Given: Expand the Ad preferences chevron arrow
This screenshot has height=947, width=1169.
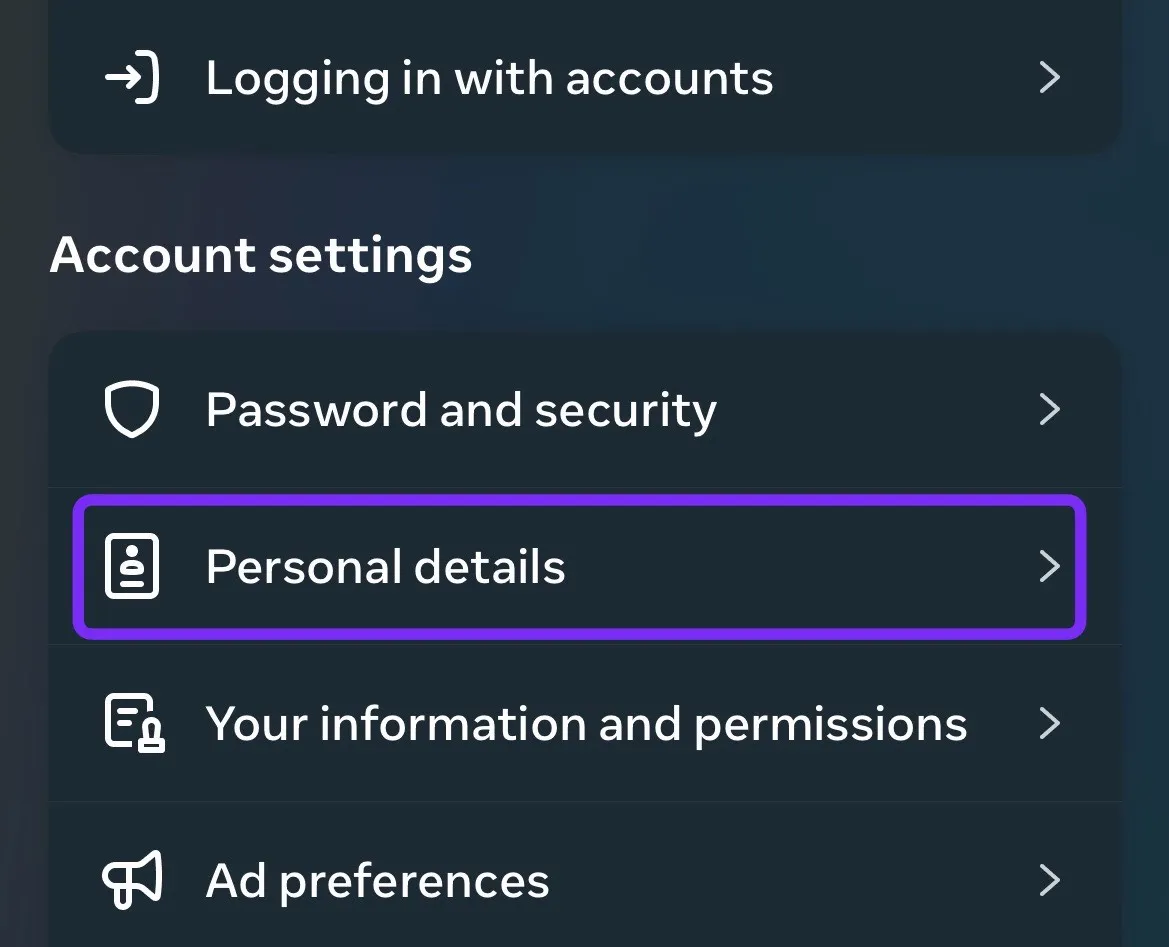Looking at the screenshot, I should pyautogui.click(x=1049, y=880).
